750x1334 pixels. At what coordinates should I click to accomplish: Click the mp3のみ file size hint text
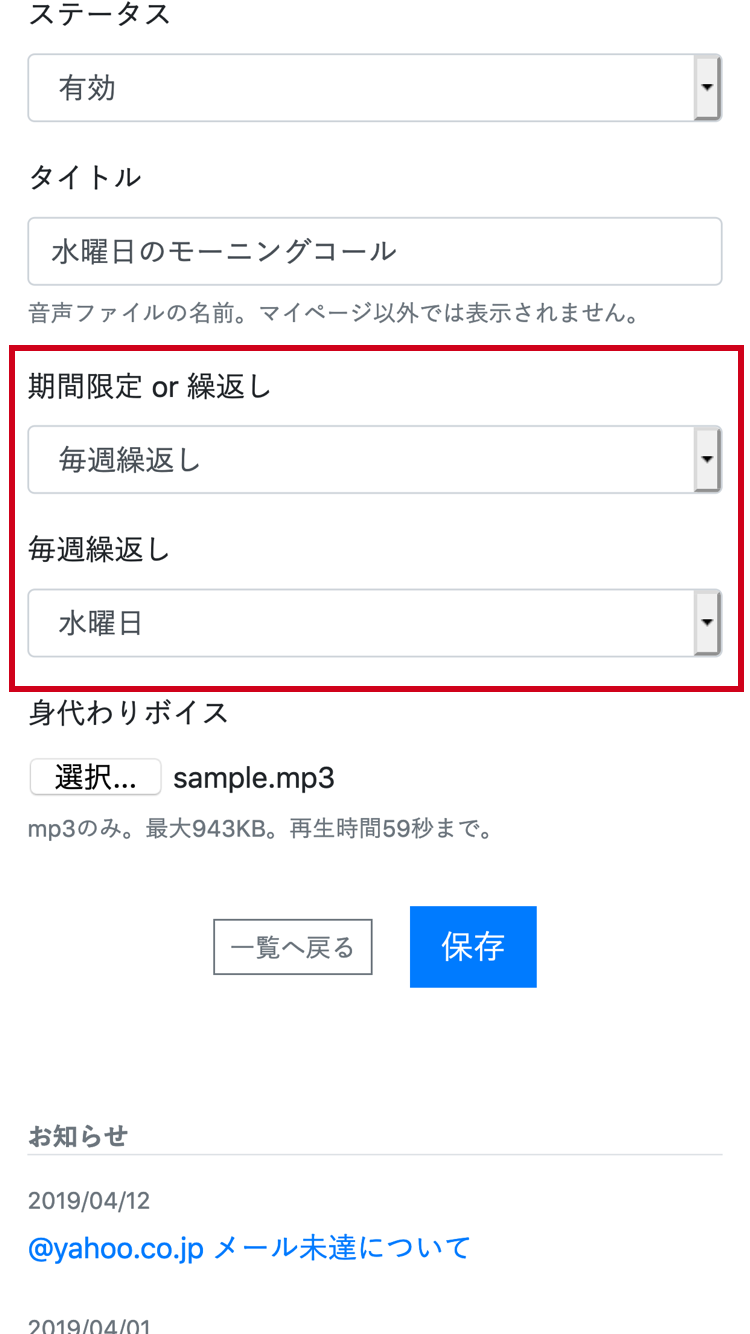click(260, 830)
